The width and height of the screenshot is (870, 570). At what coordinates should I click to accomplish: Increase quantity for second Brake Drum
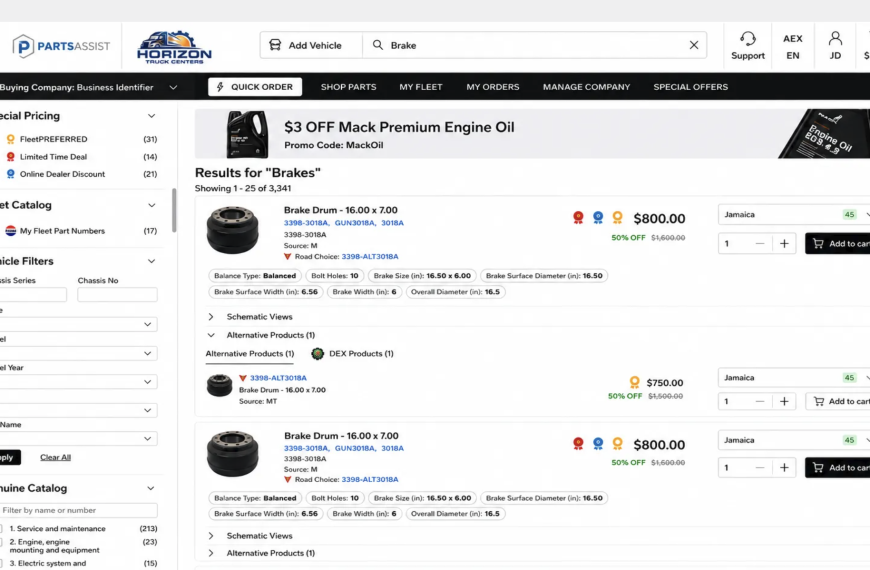pyautogui.click(x=784, y=468)
